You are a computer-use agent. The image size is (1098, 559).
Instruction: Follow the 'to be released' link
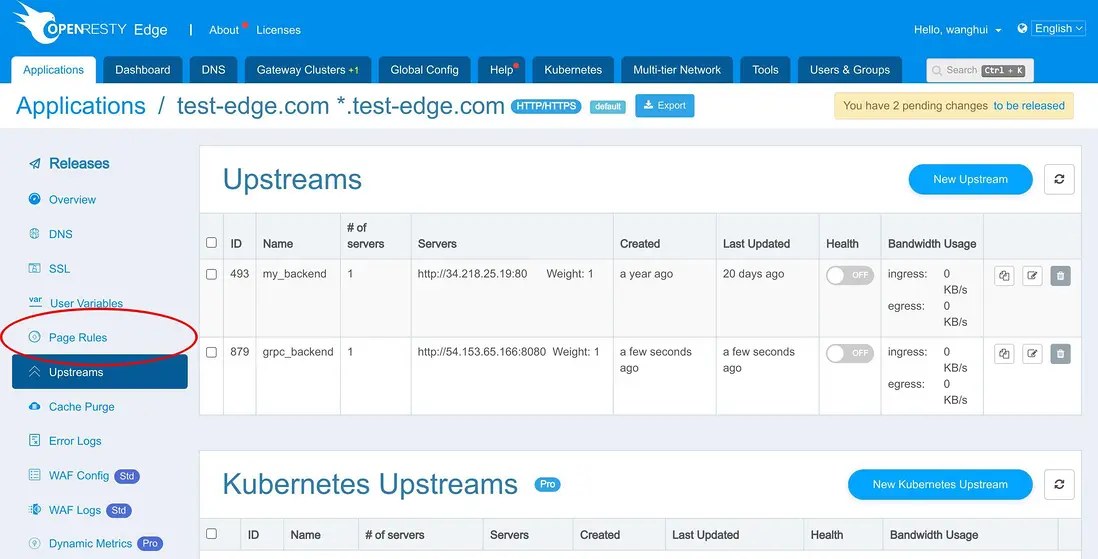coord(1028,106)
